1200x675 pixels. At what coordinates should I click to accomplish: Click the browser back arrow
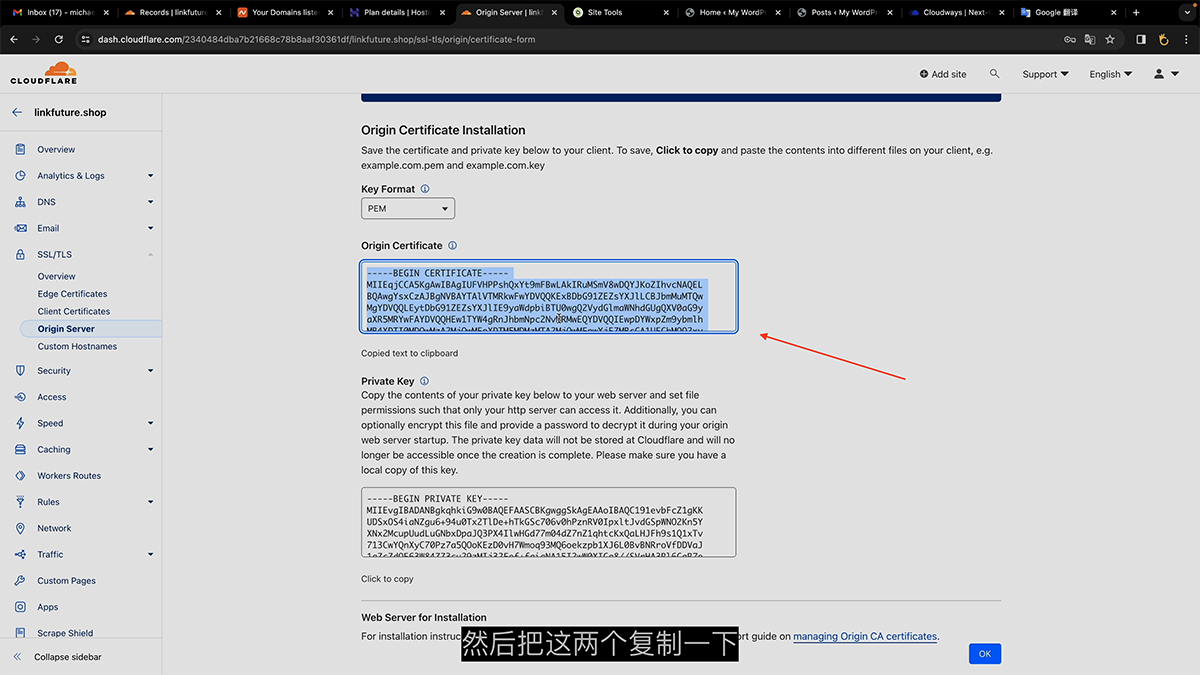pyautogui.click(x=14, y=39)
